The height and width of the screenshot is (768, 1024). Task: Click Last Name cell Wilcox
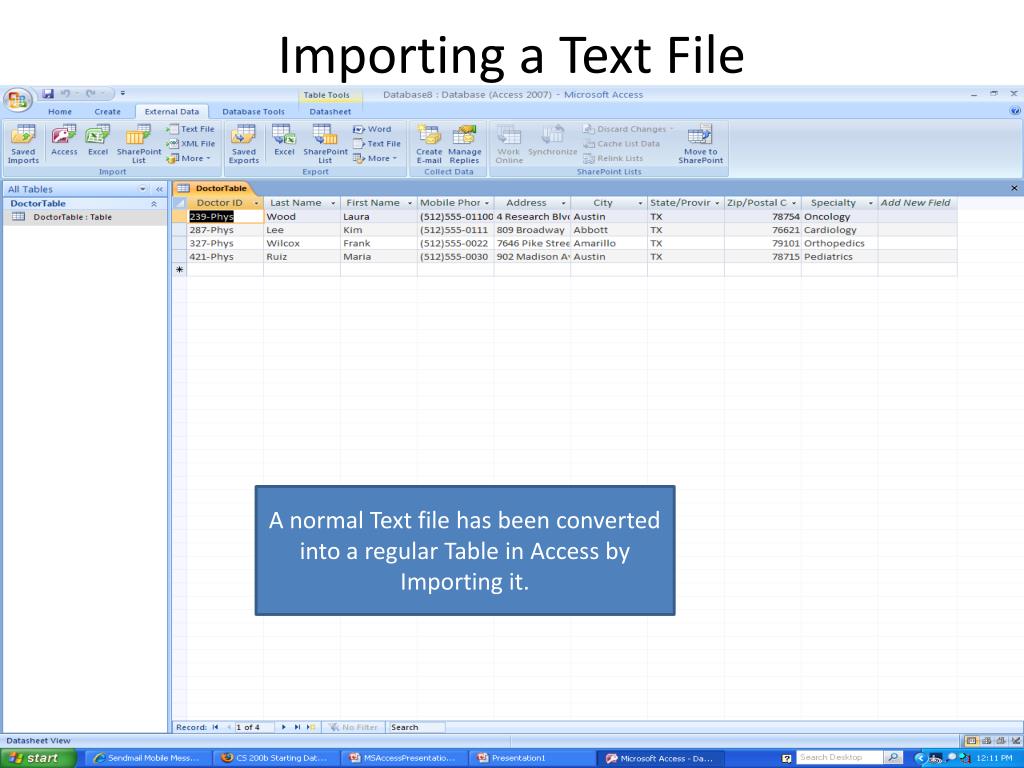point(302,244)
